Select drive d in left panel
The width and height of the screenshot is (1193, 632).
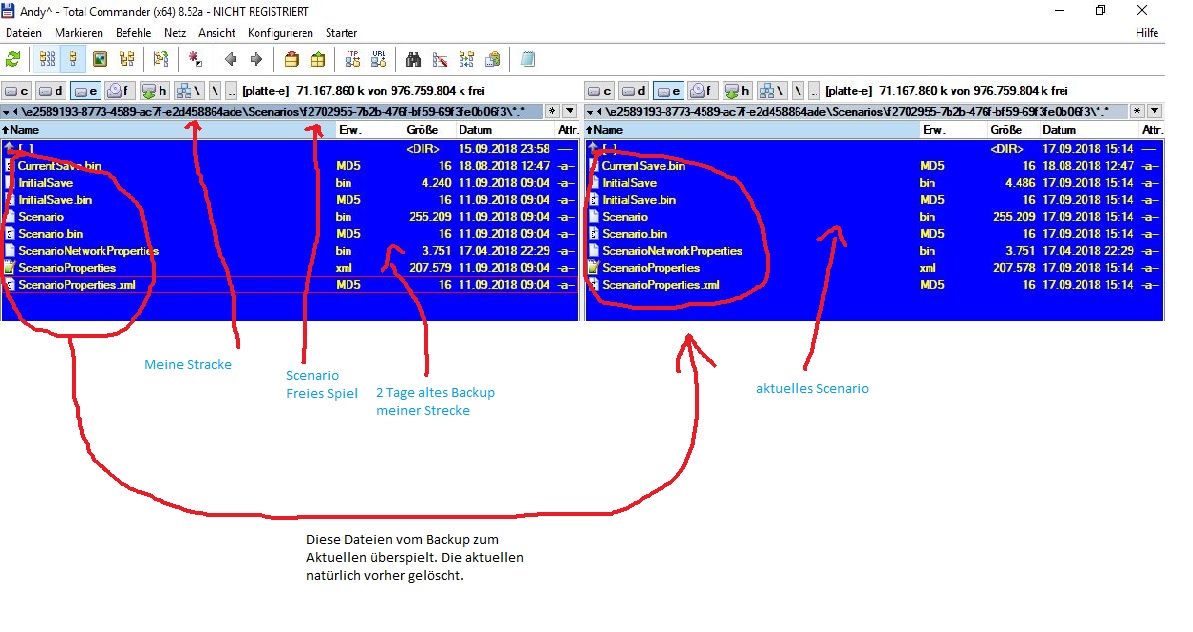[x=51, y=91]
